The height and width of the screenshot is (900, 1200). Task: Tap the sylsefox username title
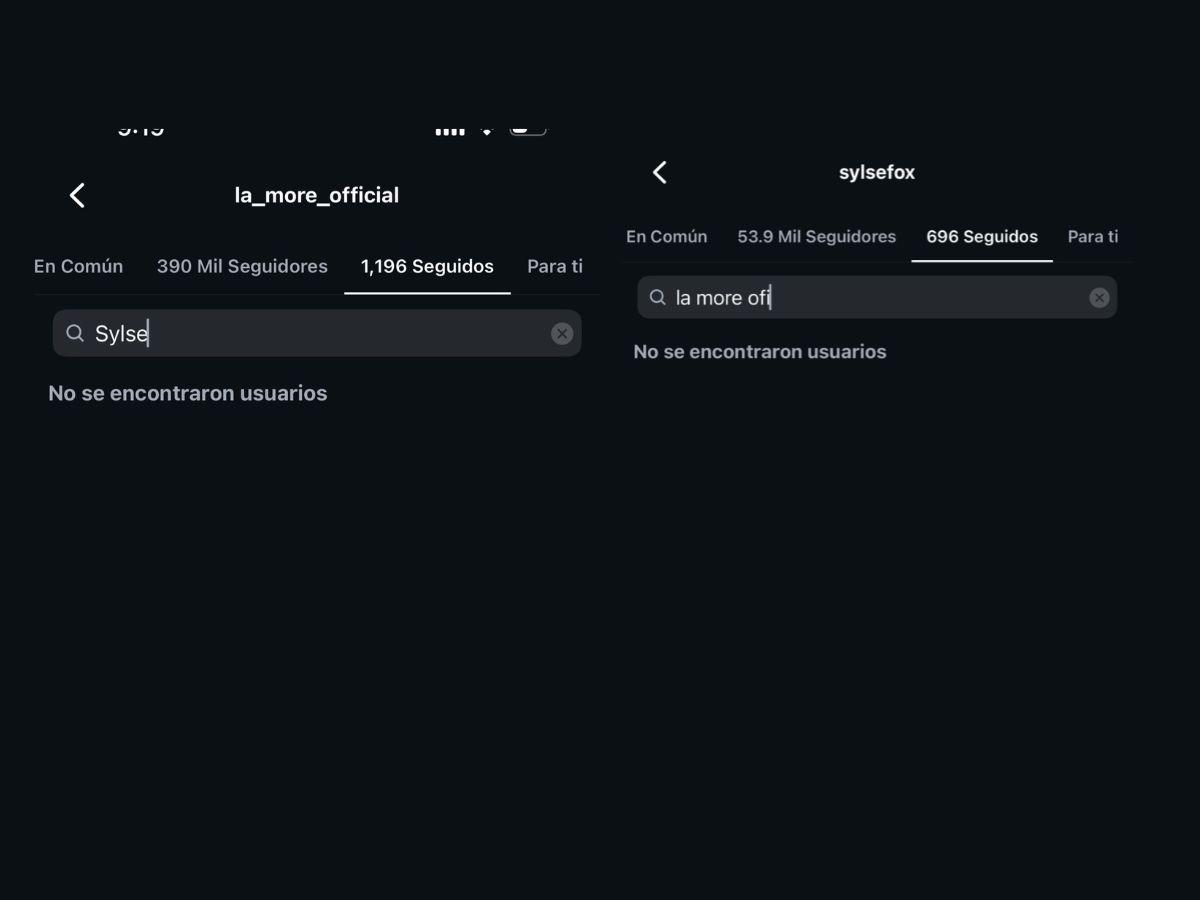876,172
